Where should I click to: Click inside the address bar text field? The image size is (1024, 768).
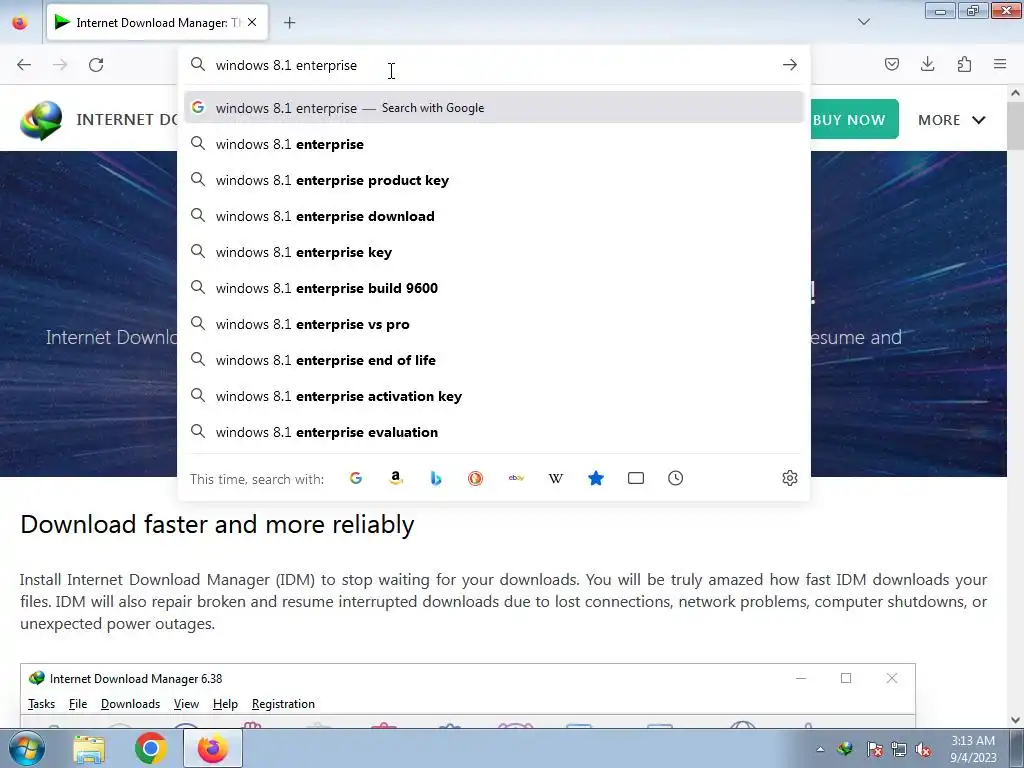[x=494, y=65]
